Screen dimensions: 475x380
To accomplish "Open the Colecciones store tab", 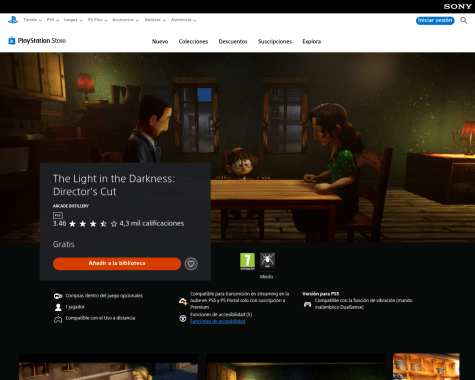I will point(193,42).
